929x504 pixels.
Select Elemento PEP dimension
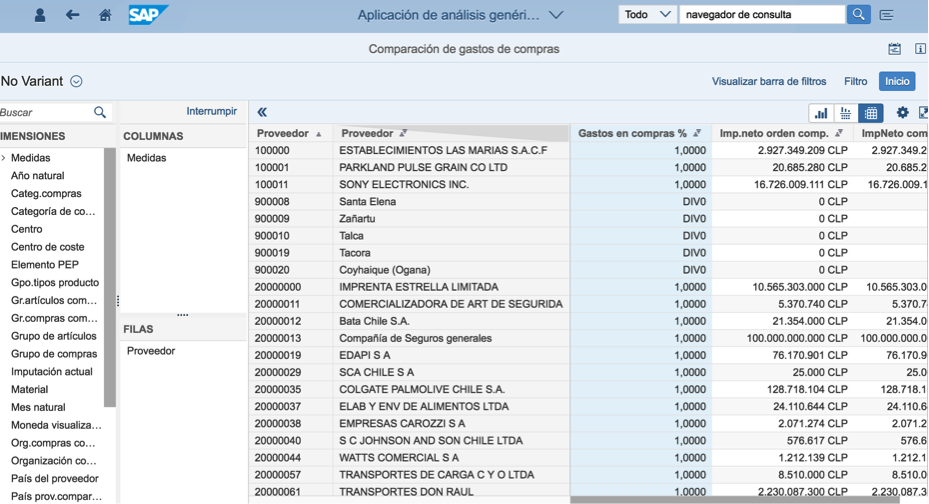[x=44, y=264]
